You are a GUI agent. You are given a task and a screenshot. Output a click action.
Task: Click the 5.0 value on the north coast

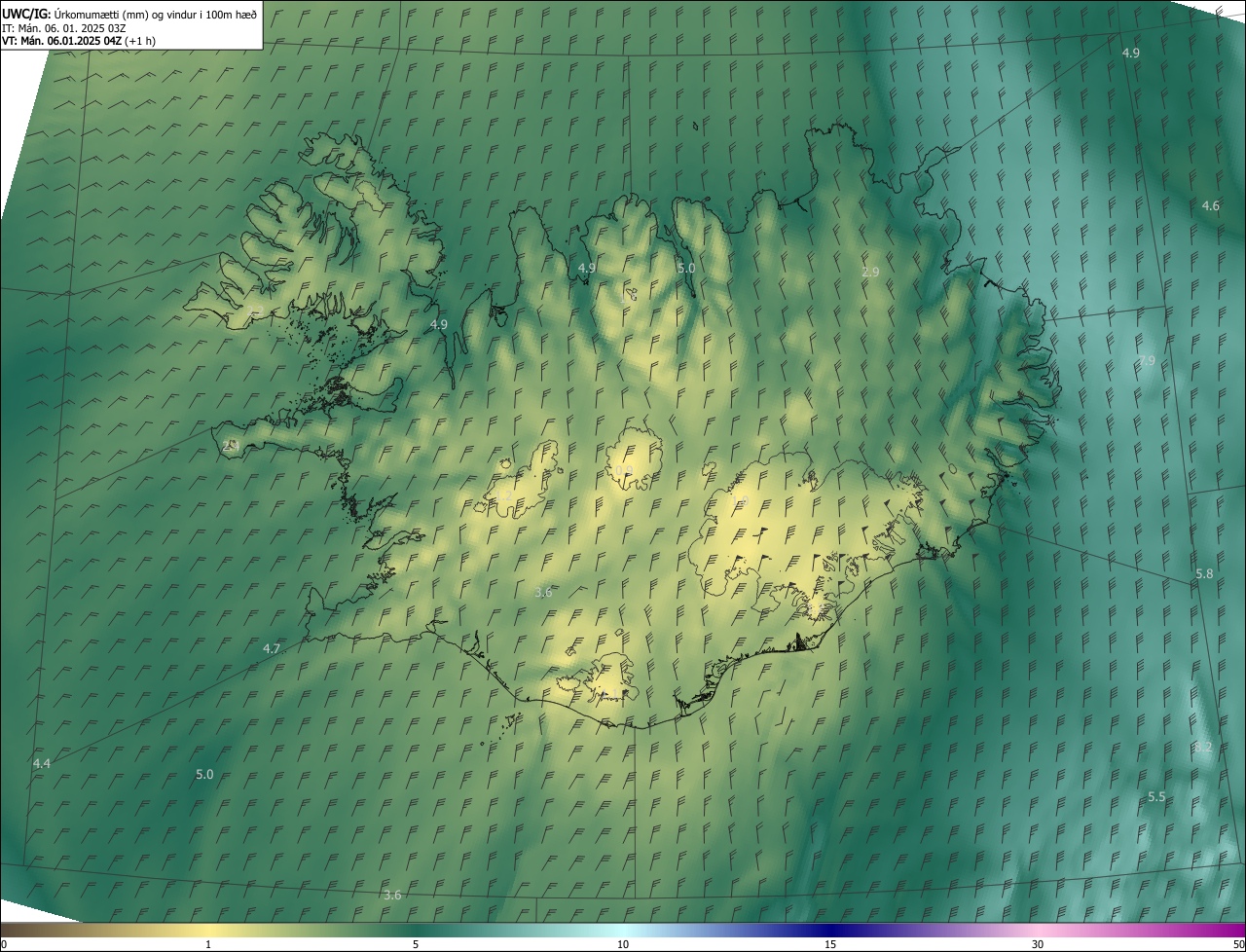pyautogui.click(x=686, y=268)
